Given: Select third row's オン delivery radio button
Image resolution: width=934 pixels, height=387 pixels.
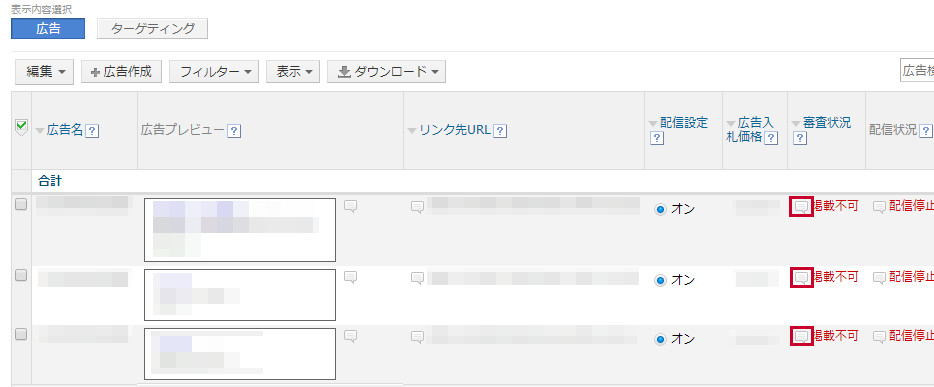Looking at the screenshot, I should pos(660,339).
